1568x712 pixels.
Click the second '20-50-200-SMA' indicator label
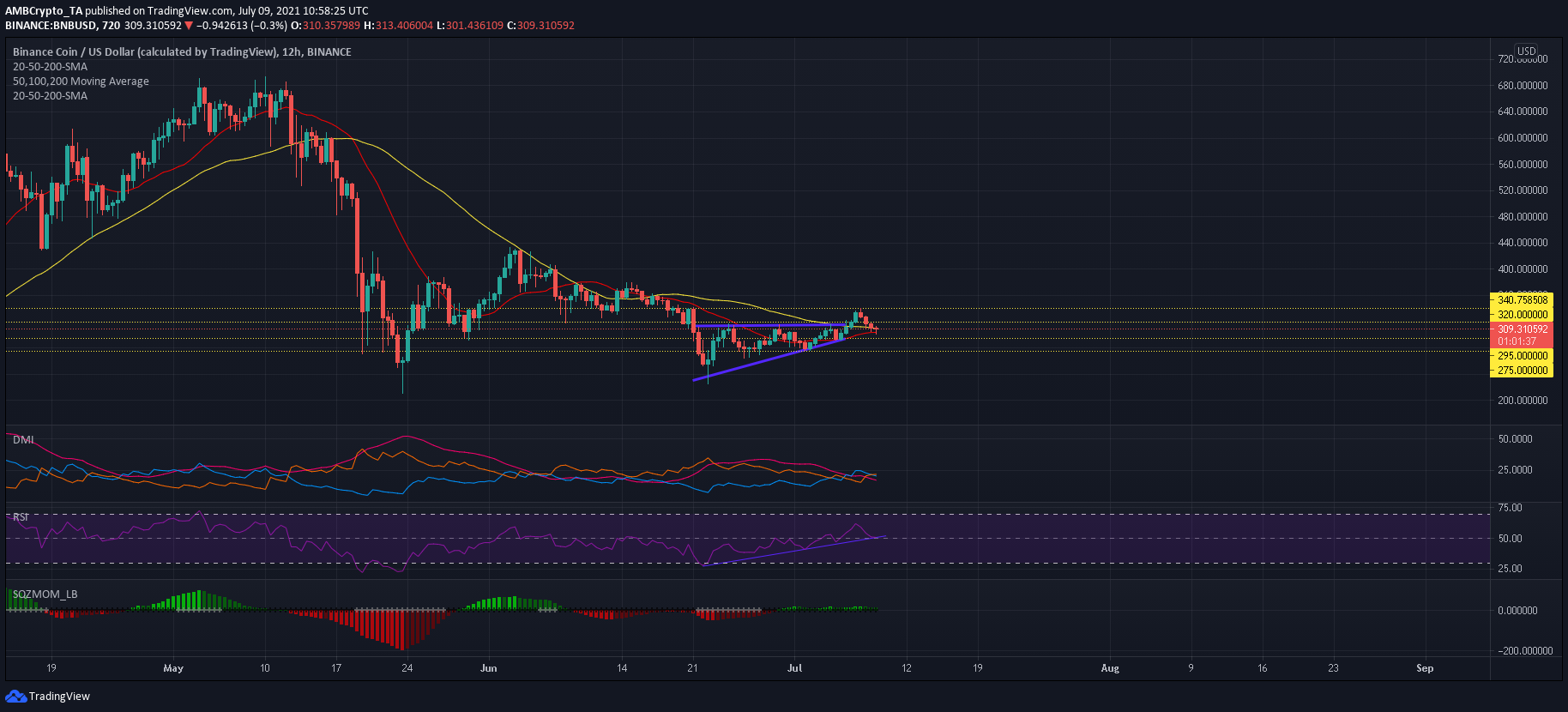pos(50,96)
